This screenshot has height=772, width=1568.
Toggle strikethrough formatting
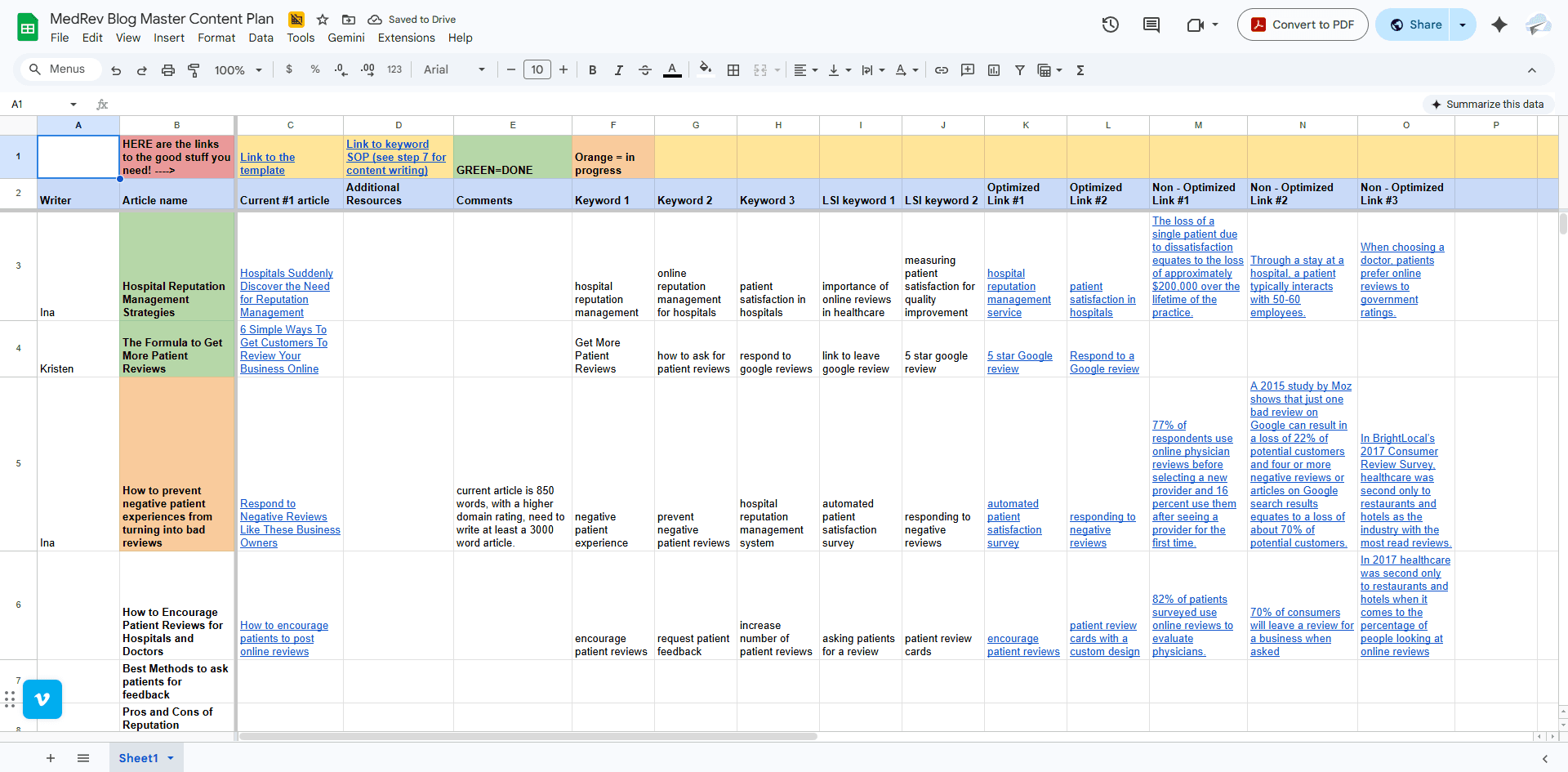644,70
